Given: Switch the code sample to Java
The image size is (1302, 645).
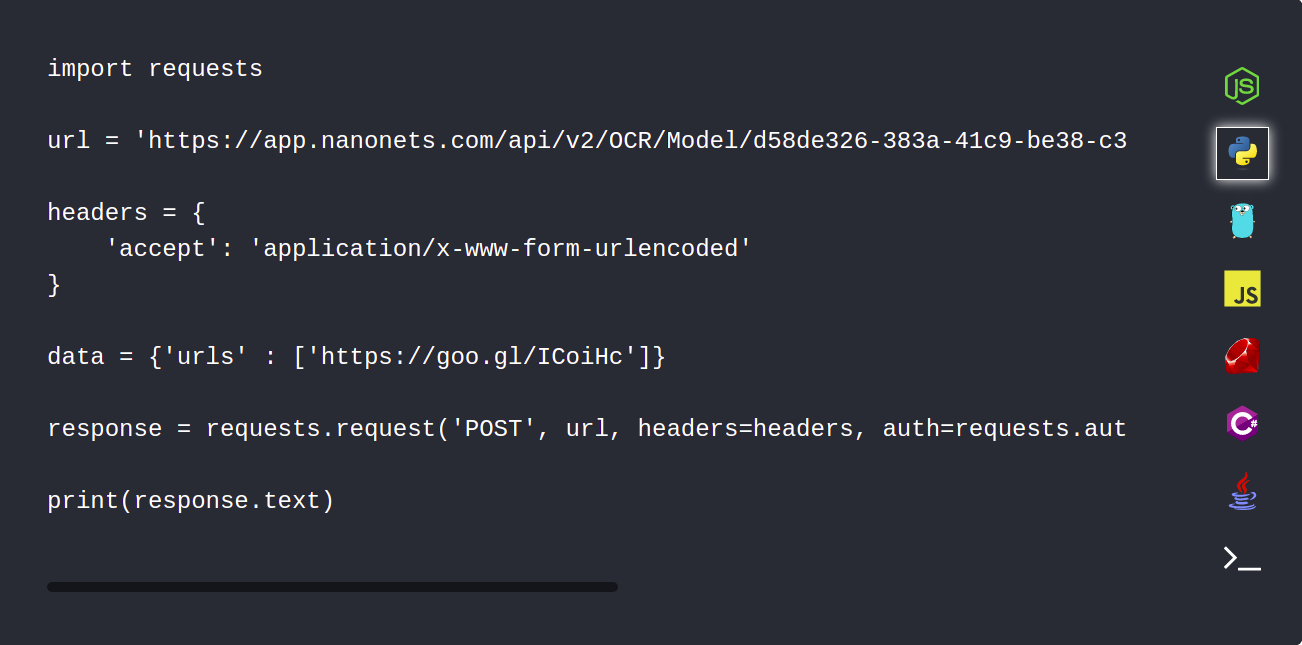Looking at the screenshot, I should point(1242,490).
